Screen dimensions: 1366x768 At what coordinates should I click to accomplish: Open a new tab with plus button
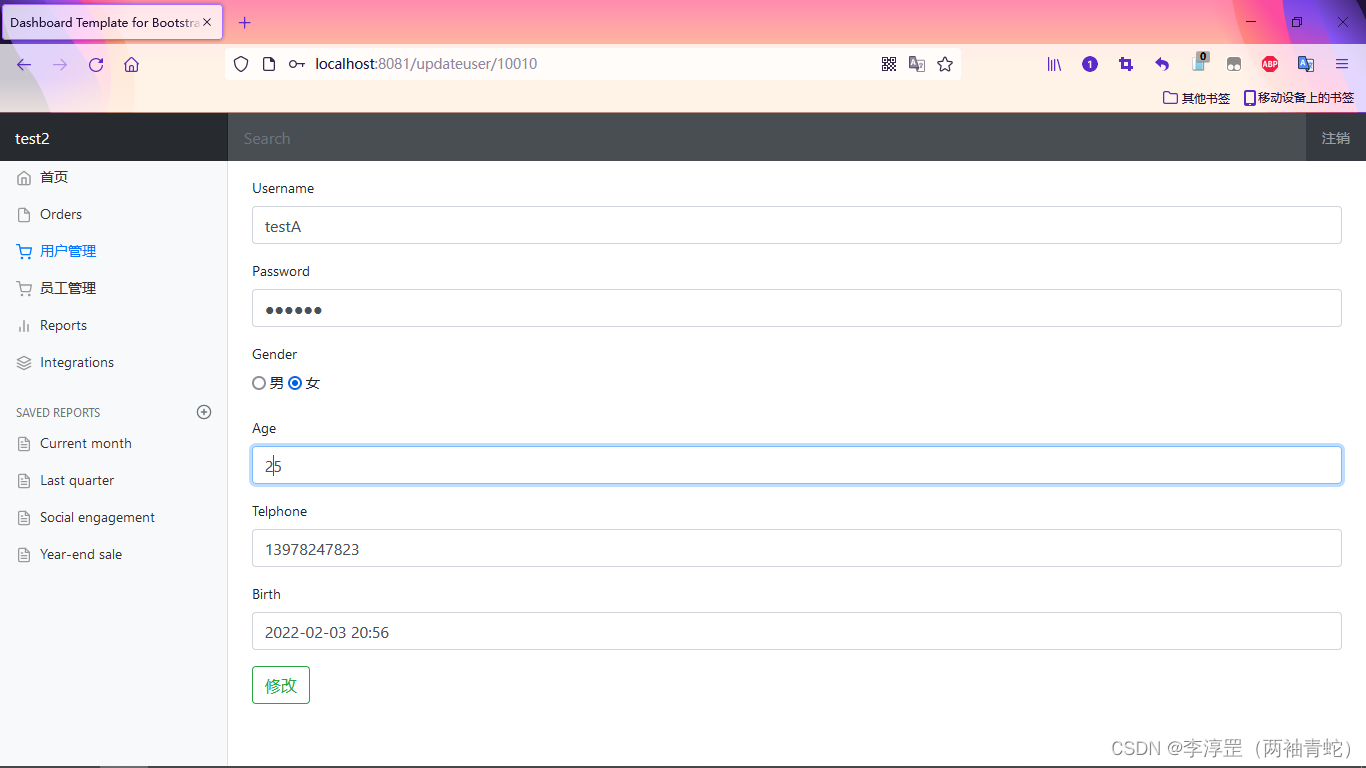pyautogui.click(x=245, y=22)
